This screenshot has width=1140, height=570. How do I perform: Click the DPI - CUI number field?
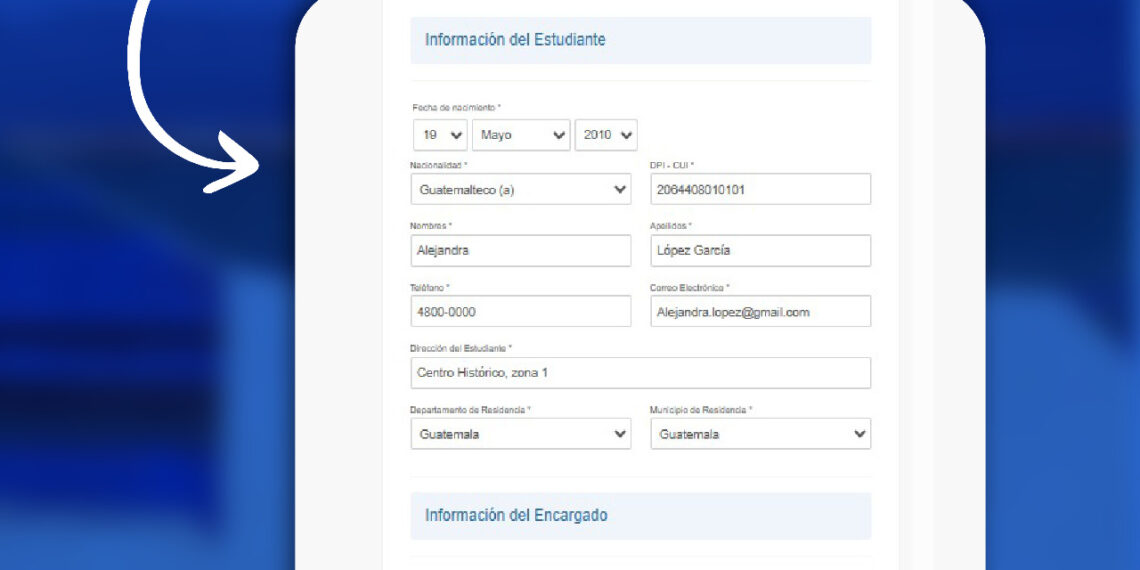[760, 189]
